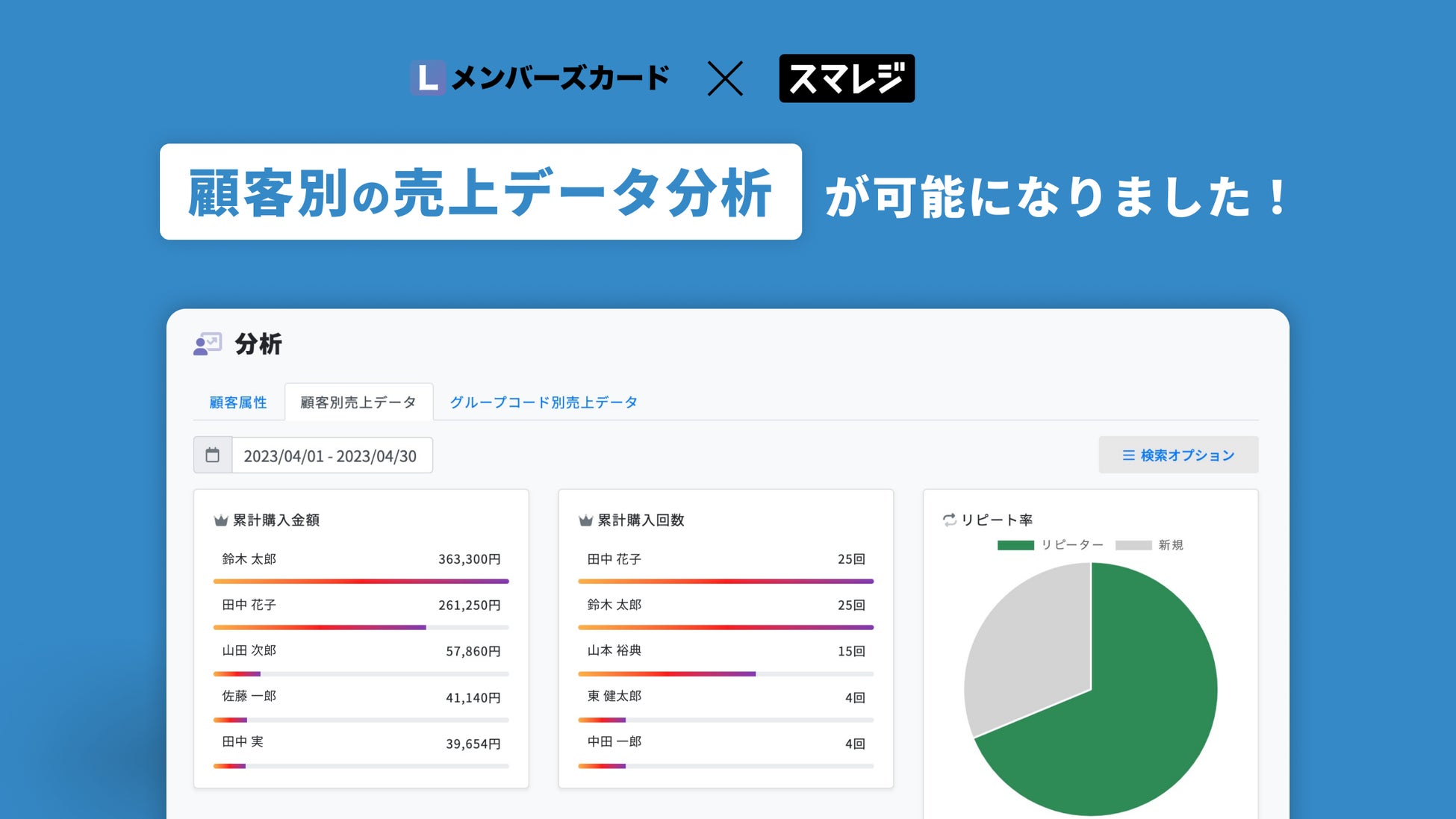Image resolution: width=1456 pixels, height=819 pixels.
Task: Click the 15回 count value
Action: pos(851,652)
